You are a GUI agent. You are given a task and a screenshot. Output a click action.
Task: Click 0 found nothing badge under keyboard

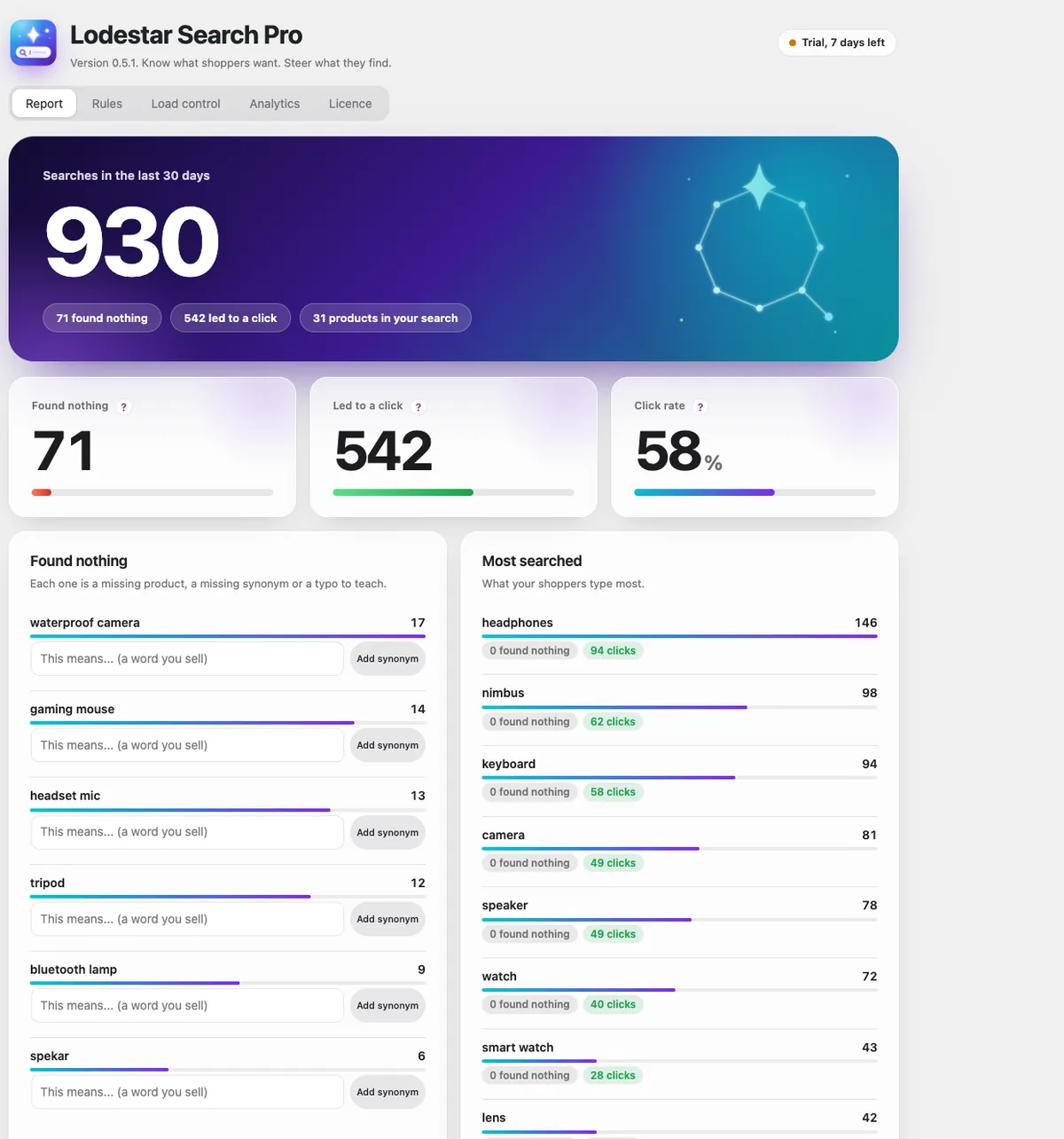pyautogui.click(x=529, y=792)
